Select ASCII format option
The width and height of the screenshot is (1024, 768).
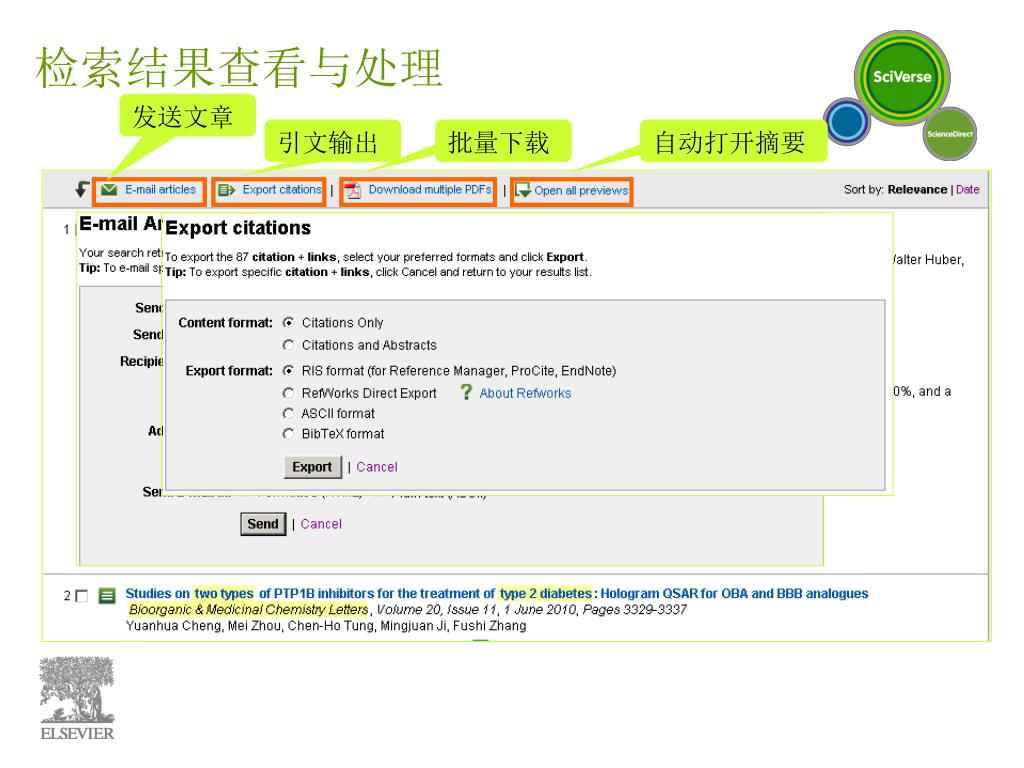288,413
